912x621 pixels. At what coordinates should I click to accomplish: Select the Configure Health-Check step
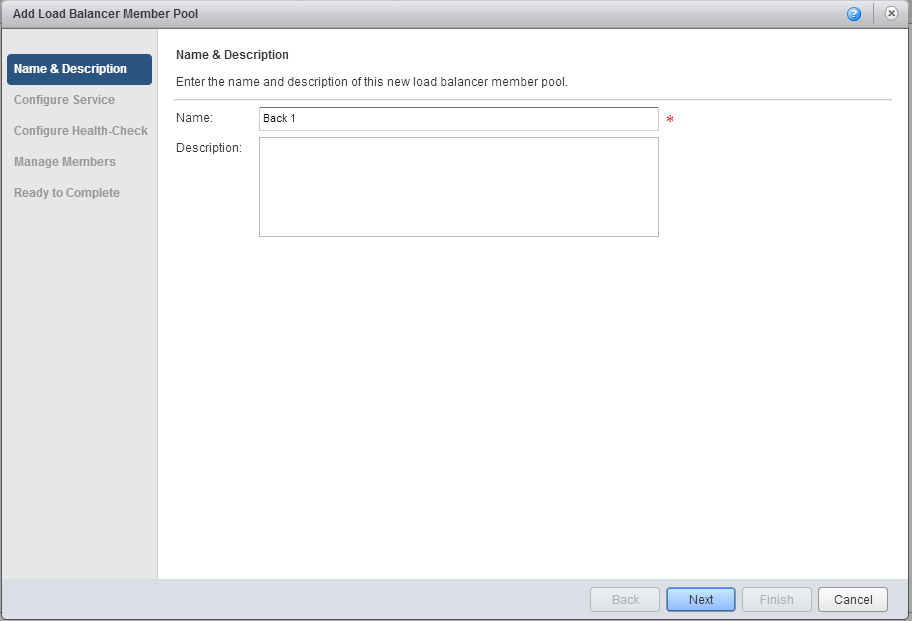click(x=80, y=130)
